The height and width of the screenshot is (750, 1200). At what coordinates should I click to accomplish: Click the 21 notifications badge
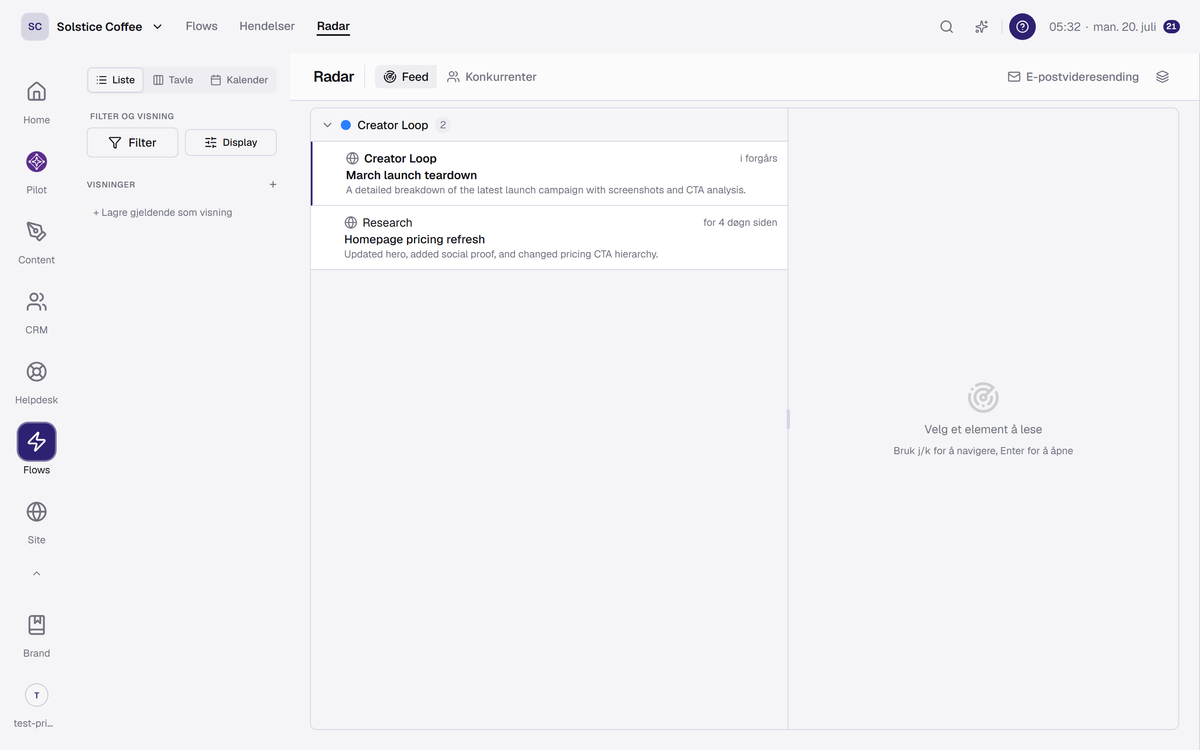tap(1171, 27)
